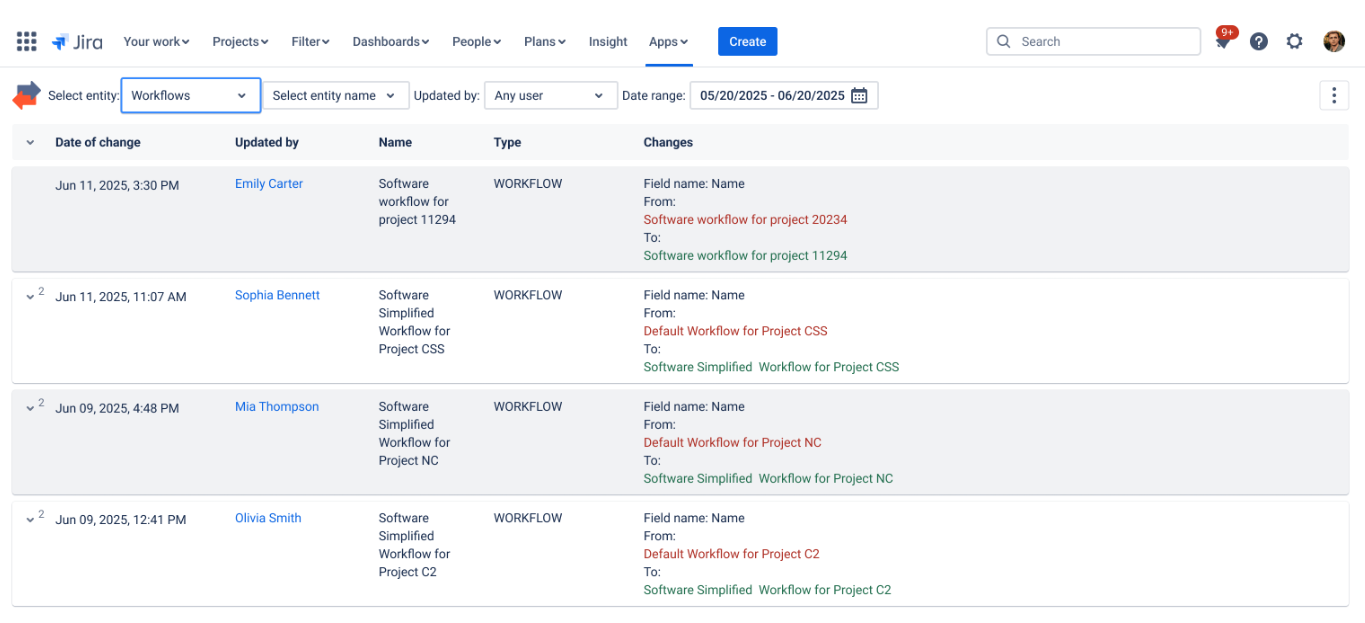
Task: Open the Apps menu
Action: [x=669, y=41]
